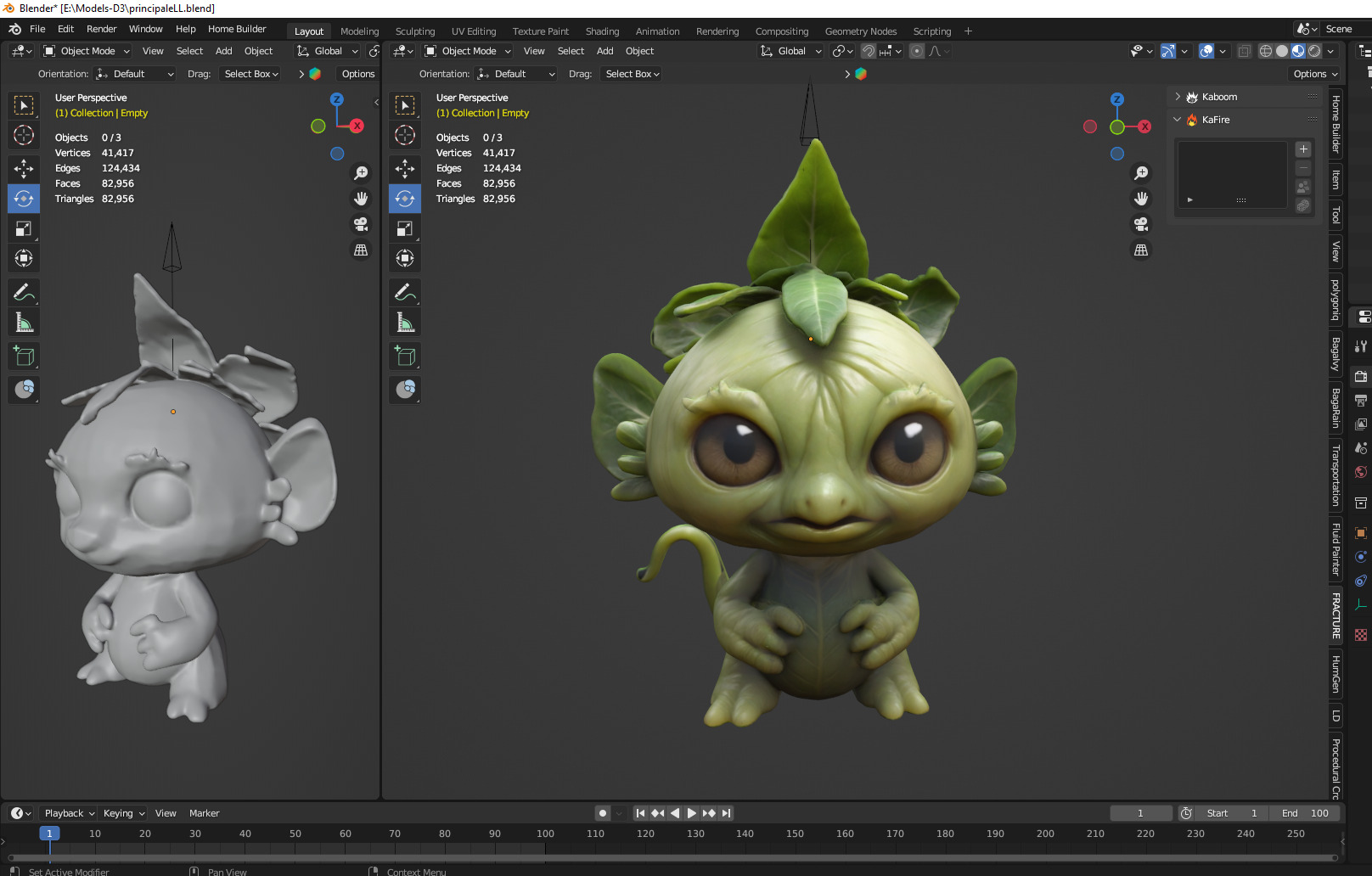1372x876 pixels.
Task: Switch to the Shading workspace tab
Action: click(602, 31)
